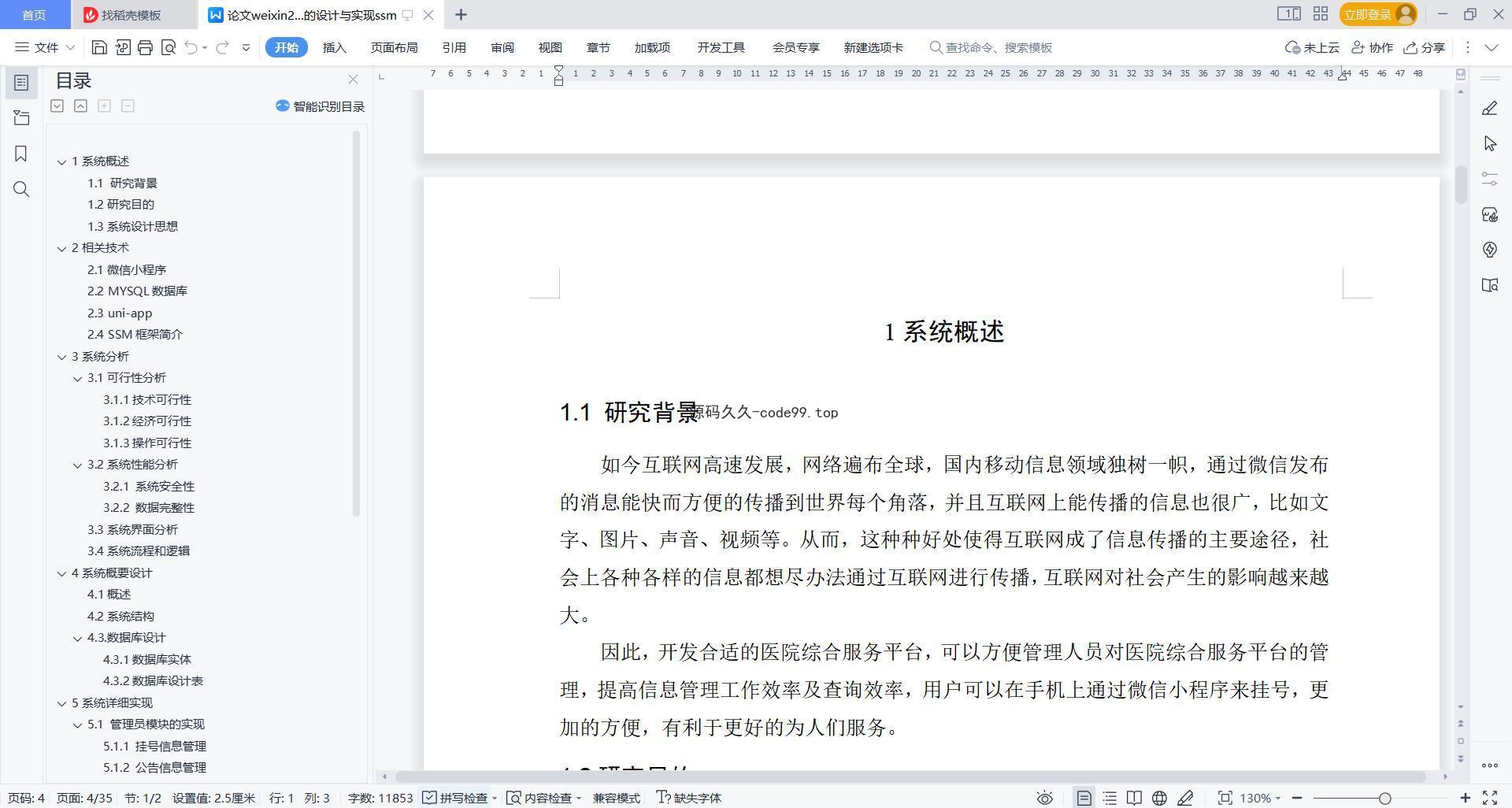Click the redo arrow icon

[222, 47]
